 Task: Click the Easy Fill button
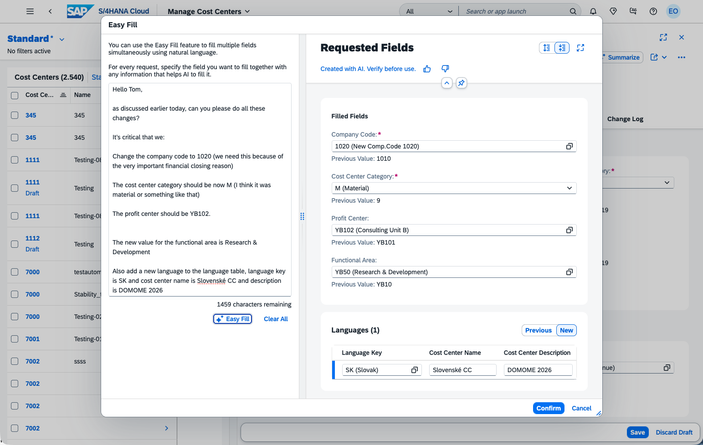point(232,319)
